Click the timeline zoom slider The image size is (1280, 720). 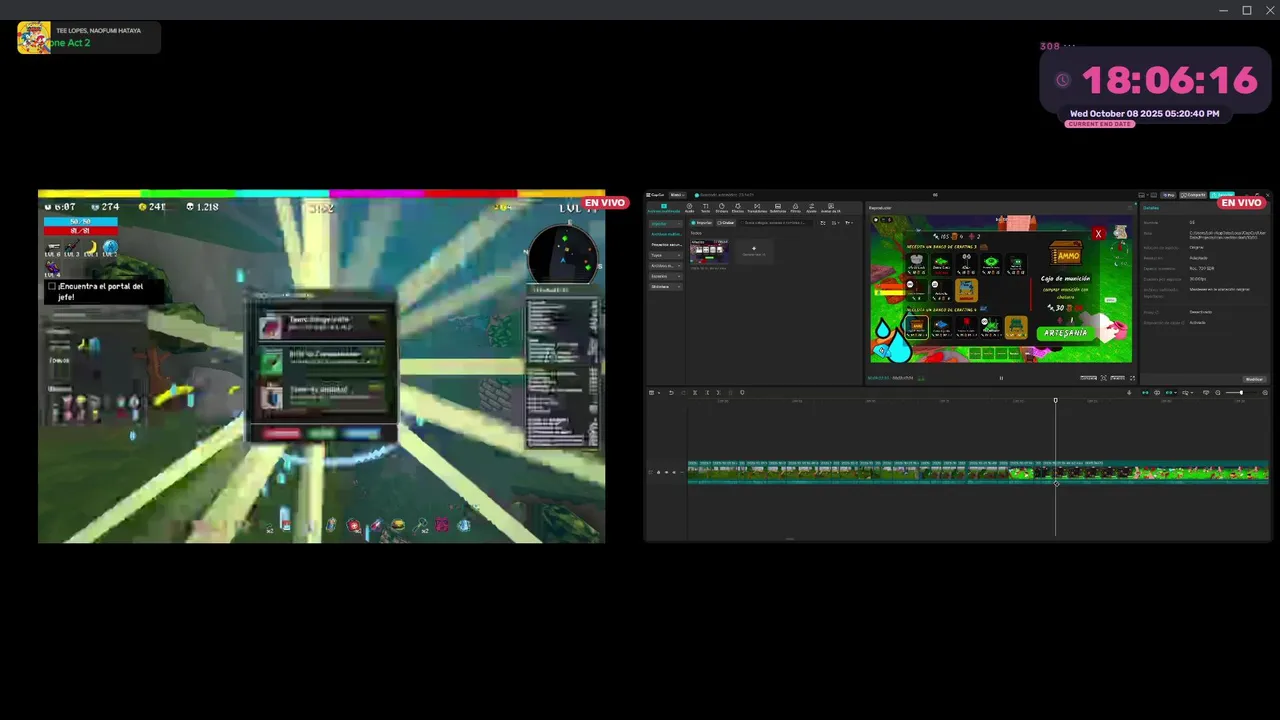[x=1241, y=392]
